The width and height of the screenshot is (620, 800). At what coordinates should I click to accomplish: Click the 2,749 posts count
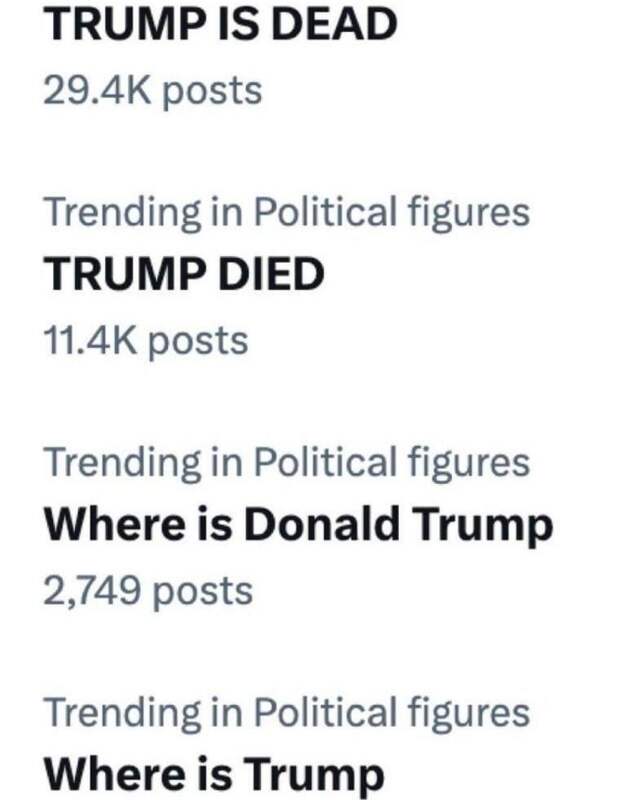pyautogui.click(x=148, y=591)
